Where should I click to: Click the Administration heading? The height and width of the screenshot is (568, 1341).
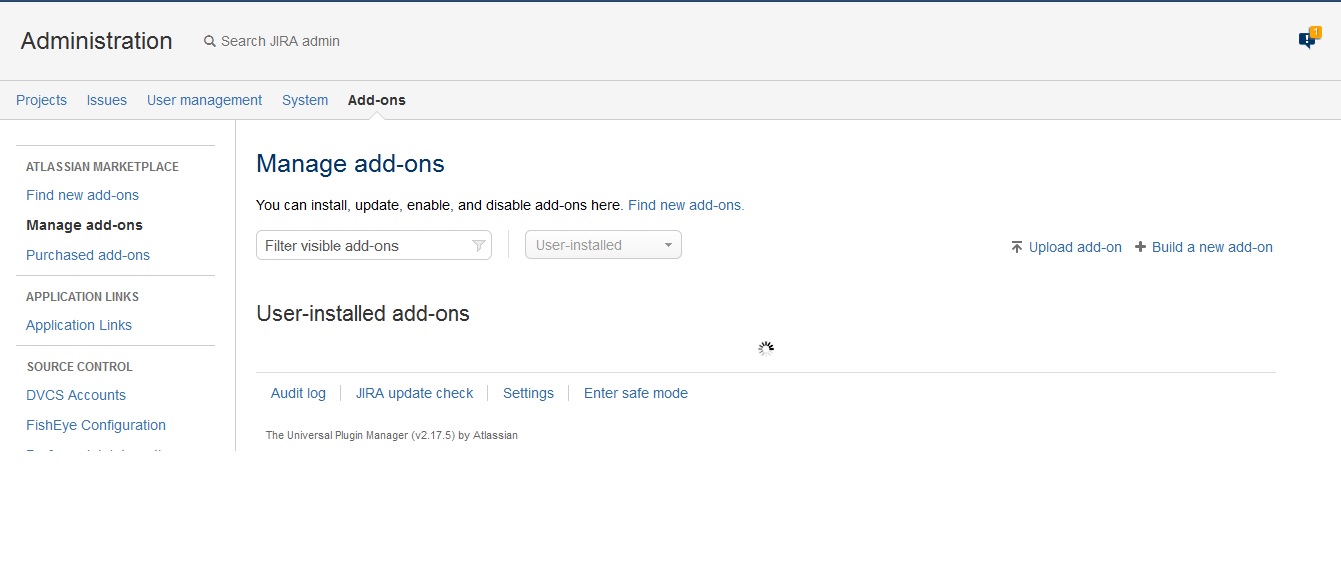click(x=96, y=41)
